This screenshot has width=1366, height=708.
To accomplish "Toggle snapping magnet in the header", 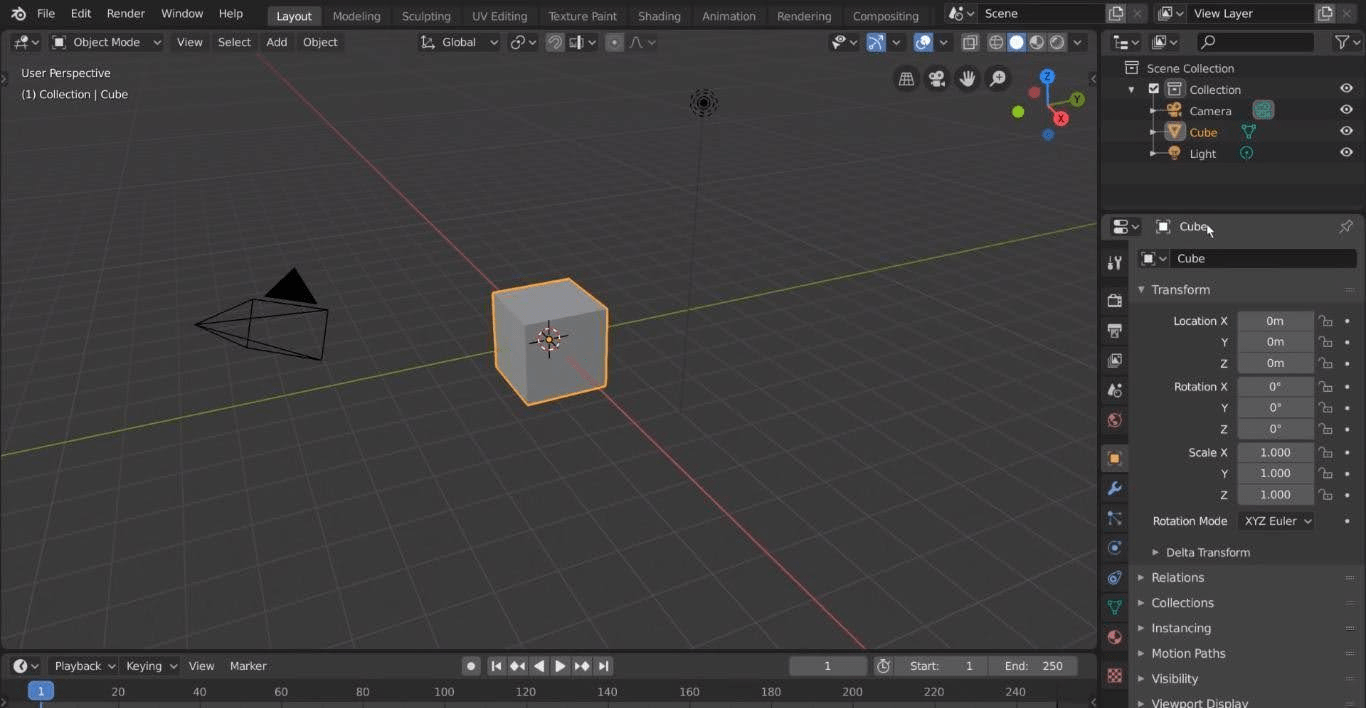I will pyautogui.click(x=555, y=42).
